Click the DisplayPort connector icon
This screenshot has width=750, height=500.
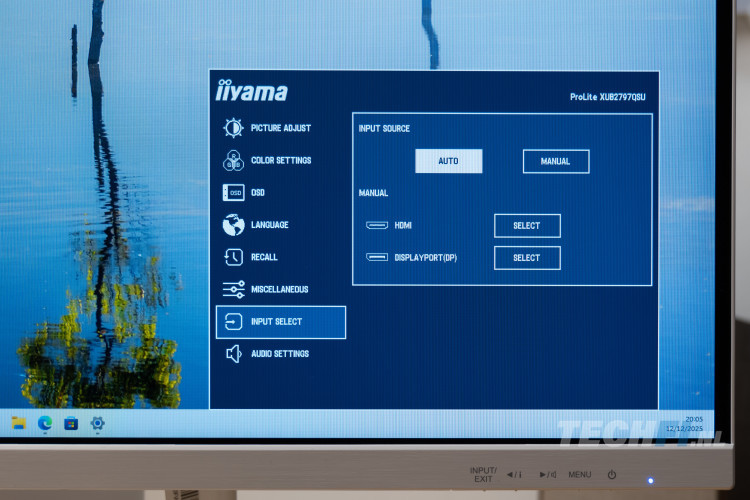377,258
